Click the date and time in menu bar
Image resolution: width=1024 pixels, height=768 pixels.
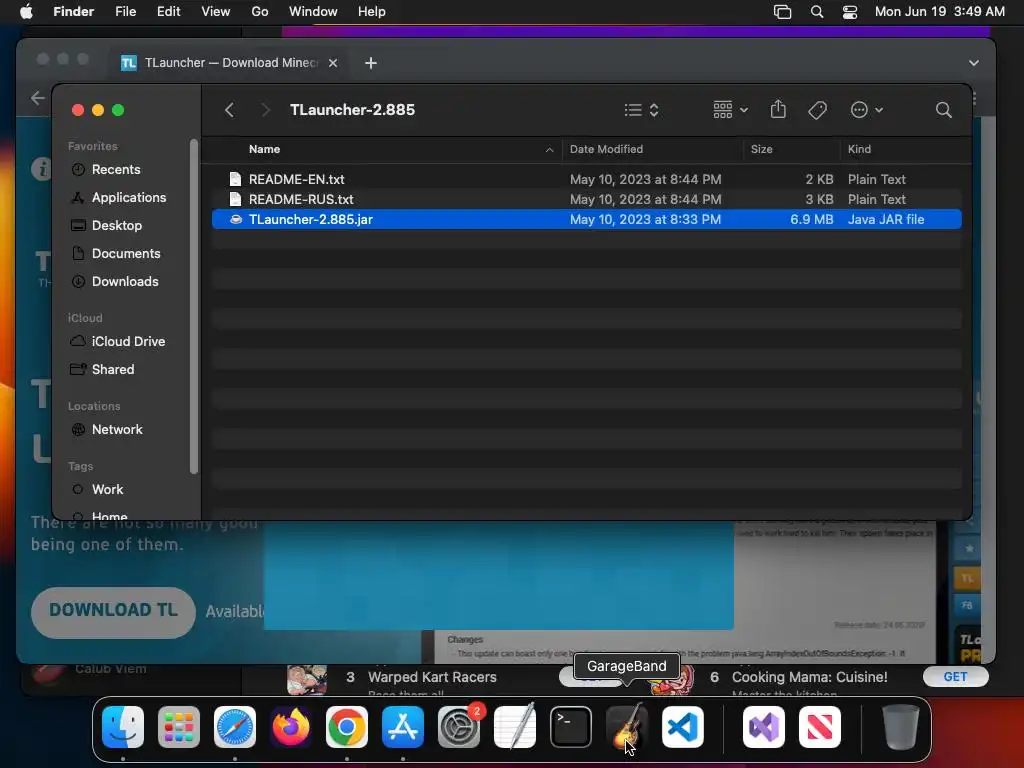(x=940, y=12)
